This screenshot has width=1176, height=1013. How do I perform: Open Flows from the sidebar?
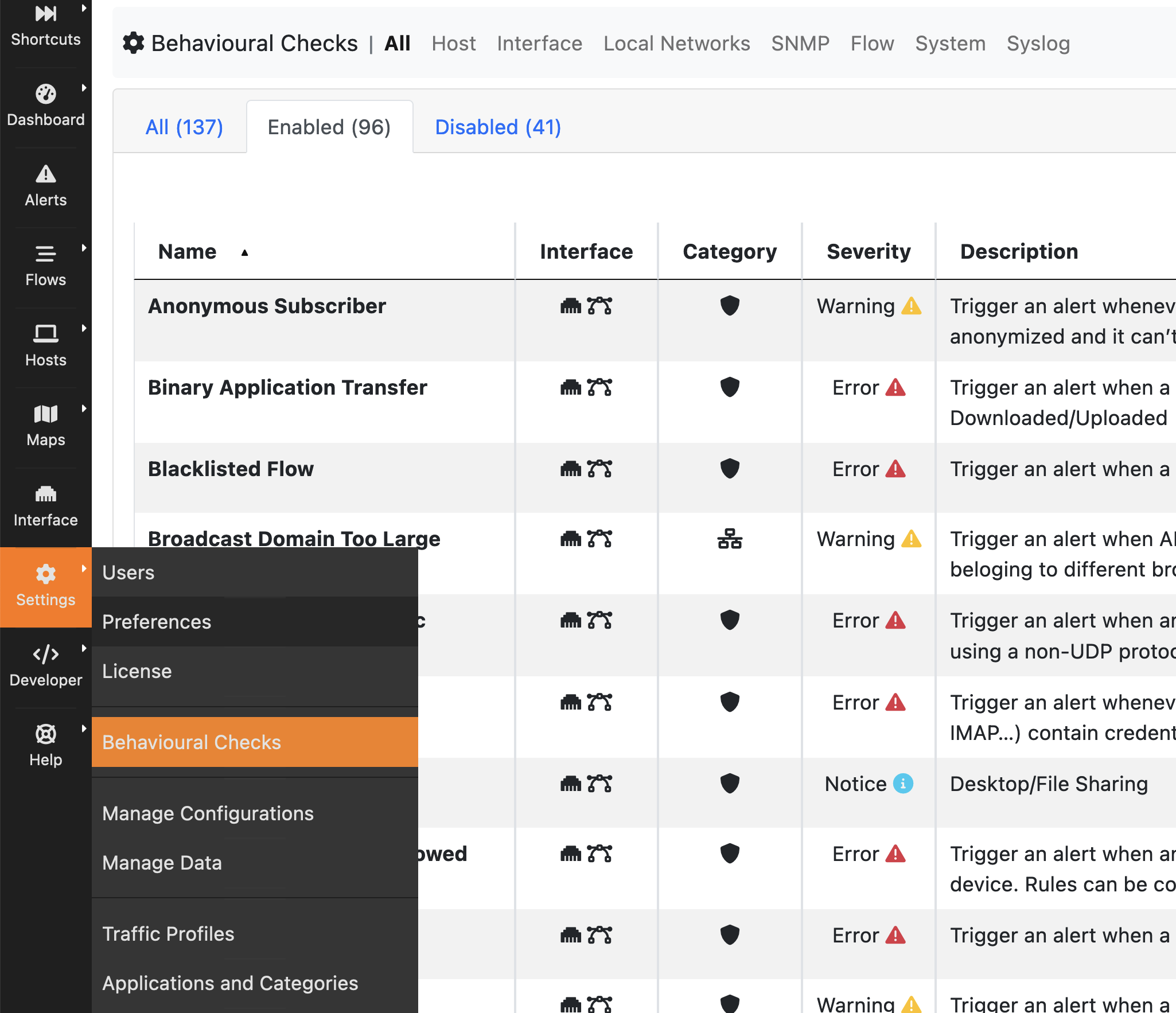coord(46,264)
